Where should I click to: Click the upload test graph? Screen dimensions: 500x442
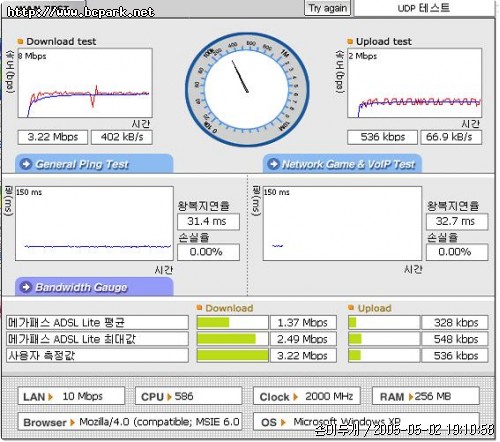[414, 83]
